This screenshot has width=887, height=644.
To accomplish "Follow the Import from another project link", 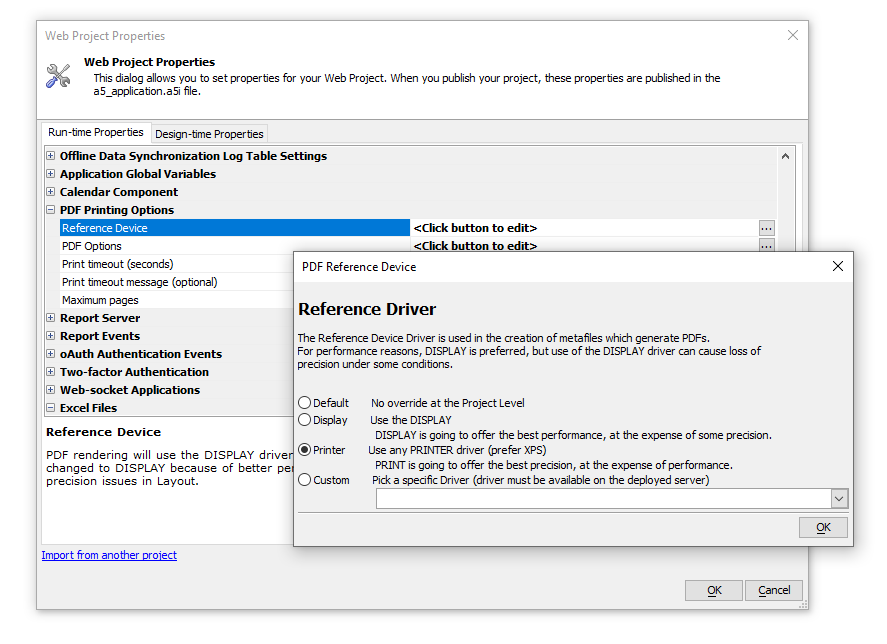I will tap(109, 555).
